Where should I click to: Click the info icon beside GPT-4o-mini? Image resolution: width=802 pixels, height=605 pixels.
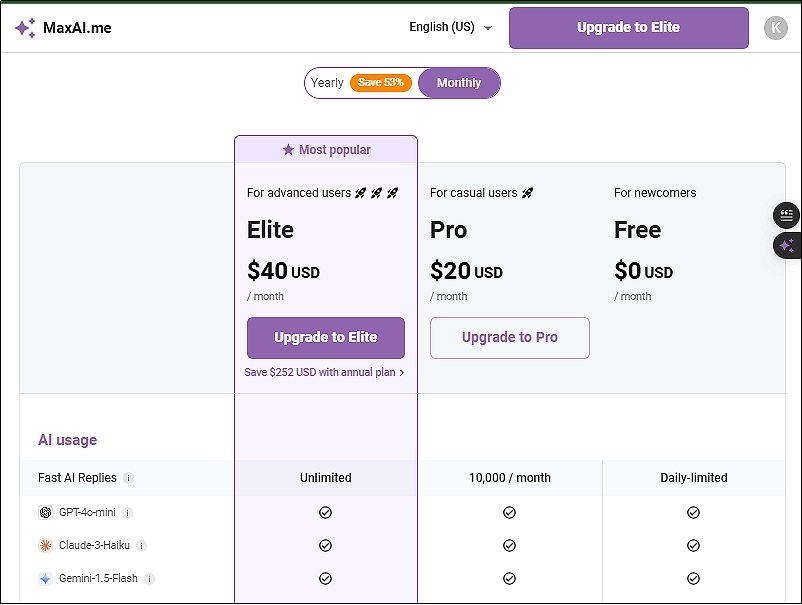coord(131,511)
